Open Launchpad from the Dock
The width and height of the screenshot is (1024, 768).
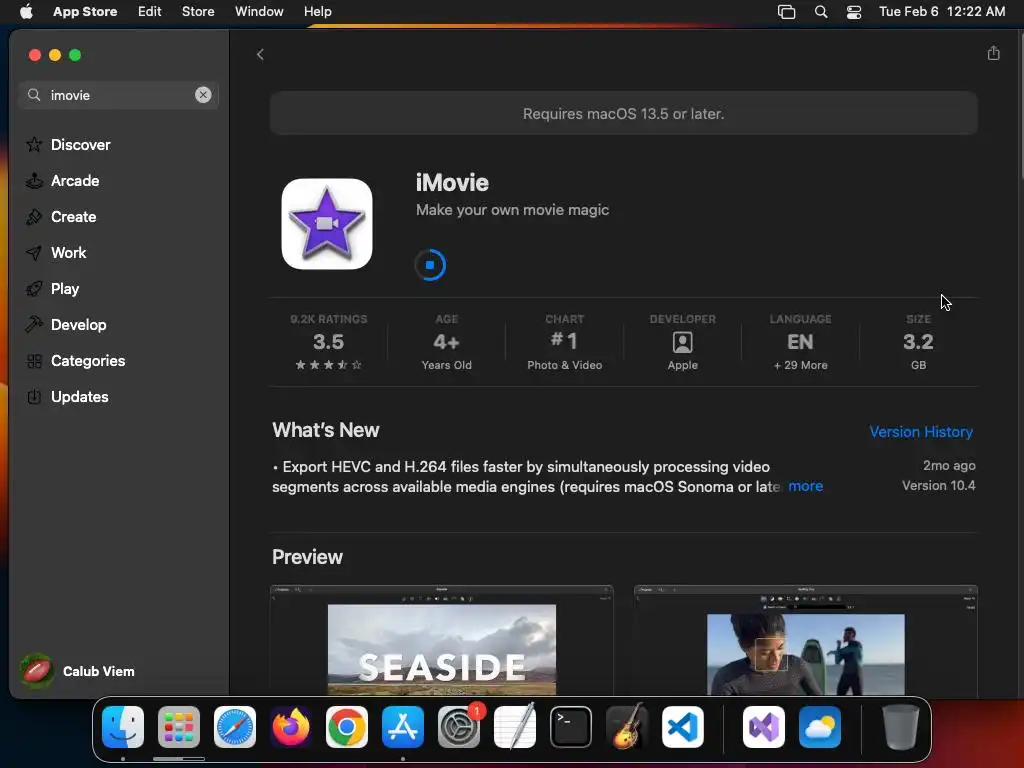(x=179, y=727)
